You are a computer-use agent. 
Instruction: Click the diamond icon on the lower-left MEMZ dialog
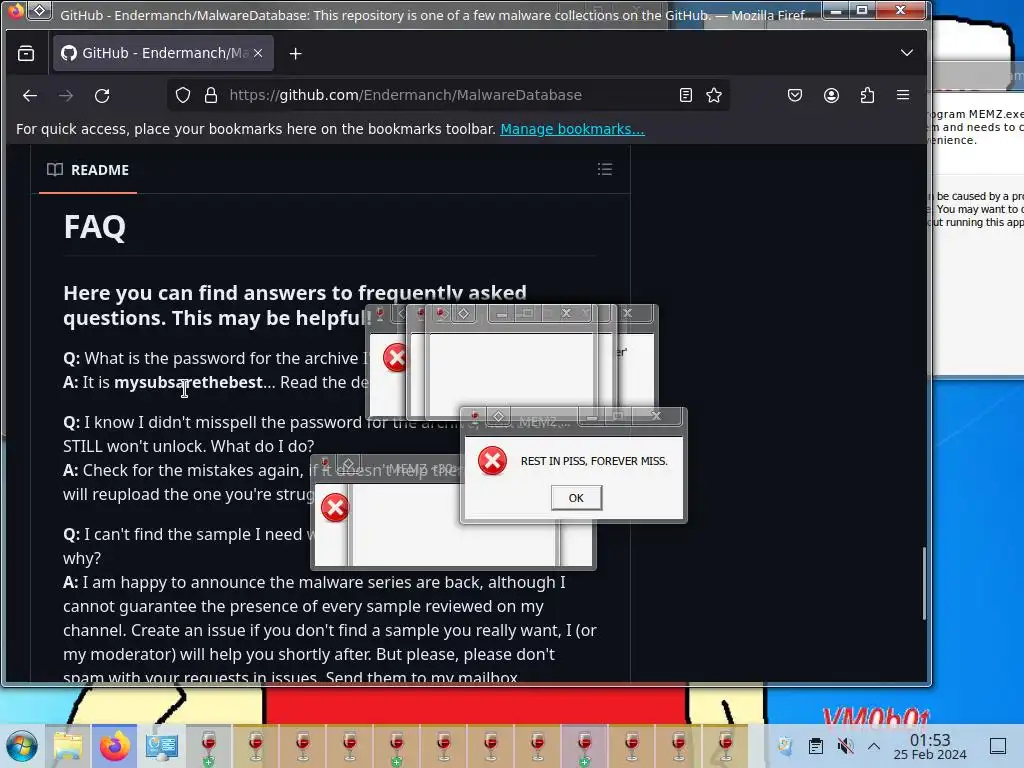(x=348, y=464)
